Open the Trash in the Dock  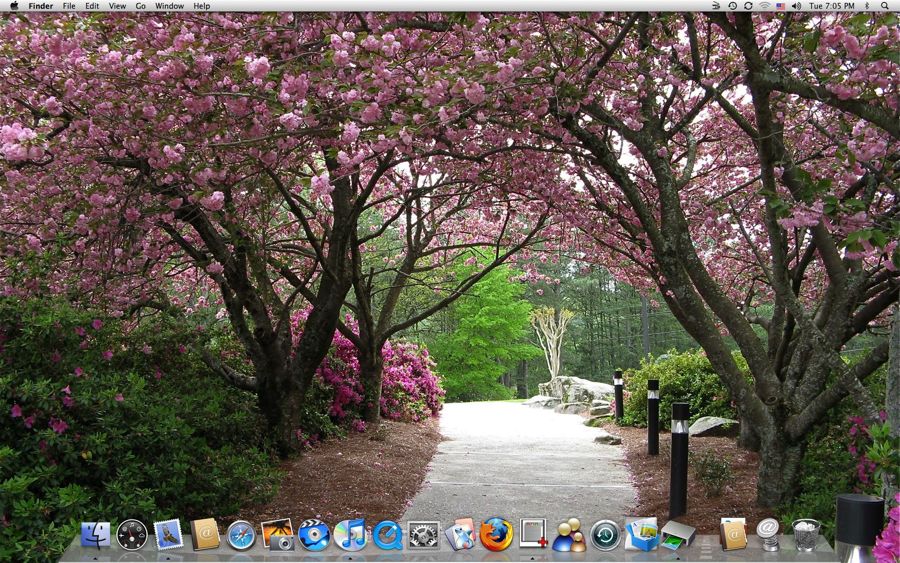point(806,534)
